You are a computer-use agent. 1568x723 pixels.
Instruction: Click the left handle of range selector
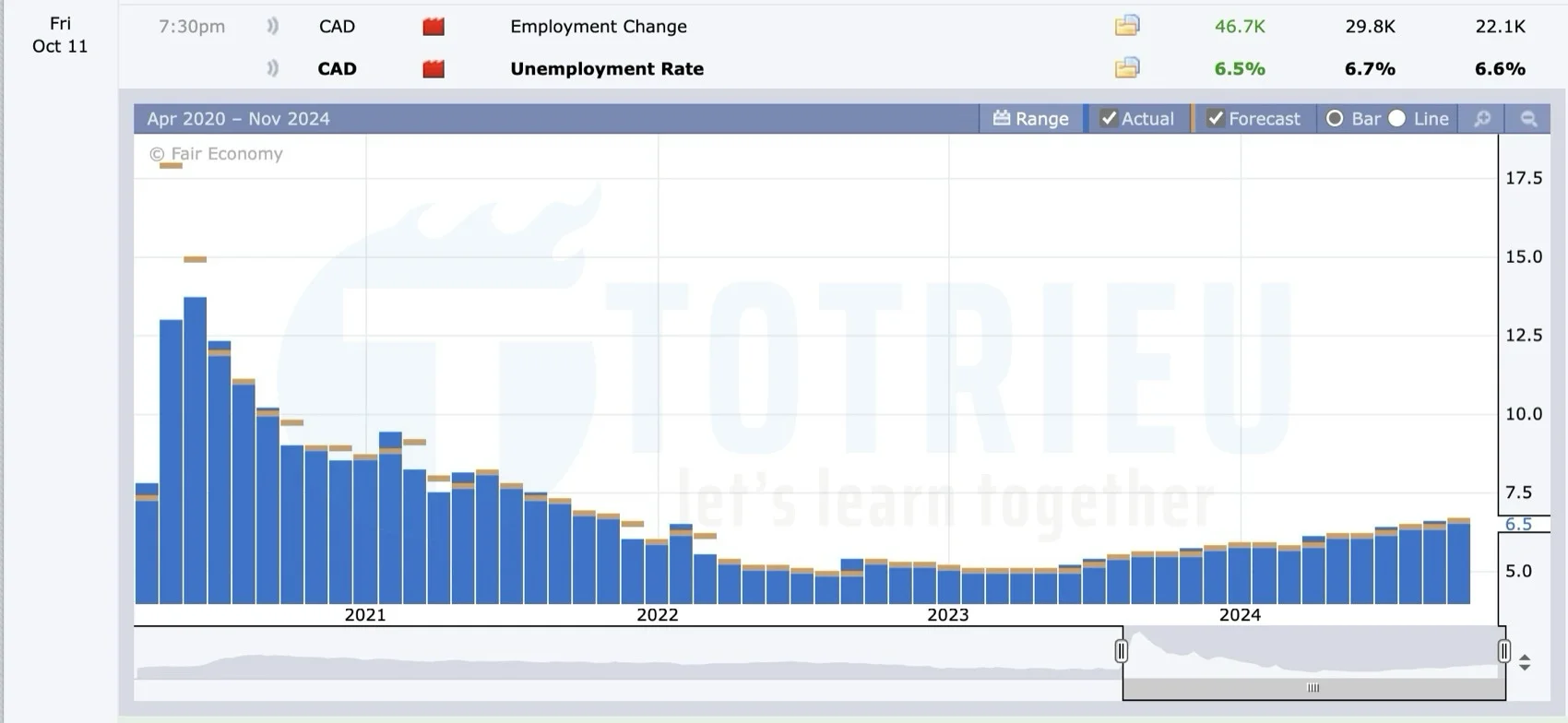point(1121,651)
